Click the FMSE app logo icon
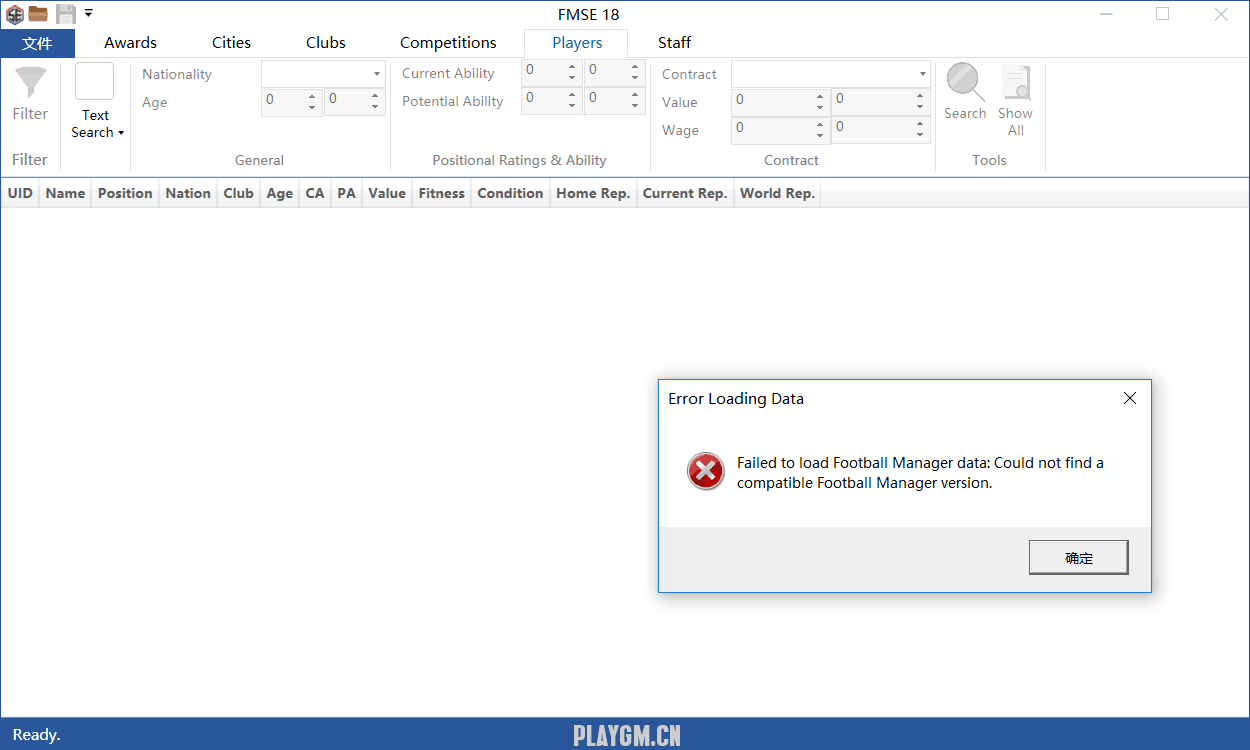Screen dimensions: 1250x750 coord(15,14)
